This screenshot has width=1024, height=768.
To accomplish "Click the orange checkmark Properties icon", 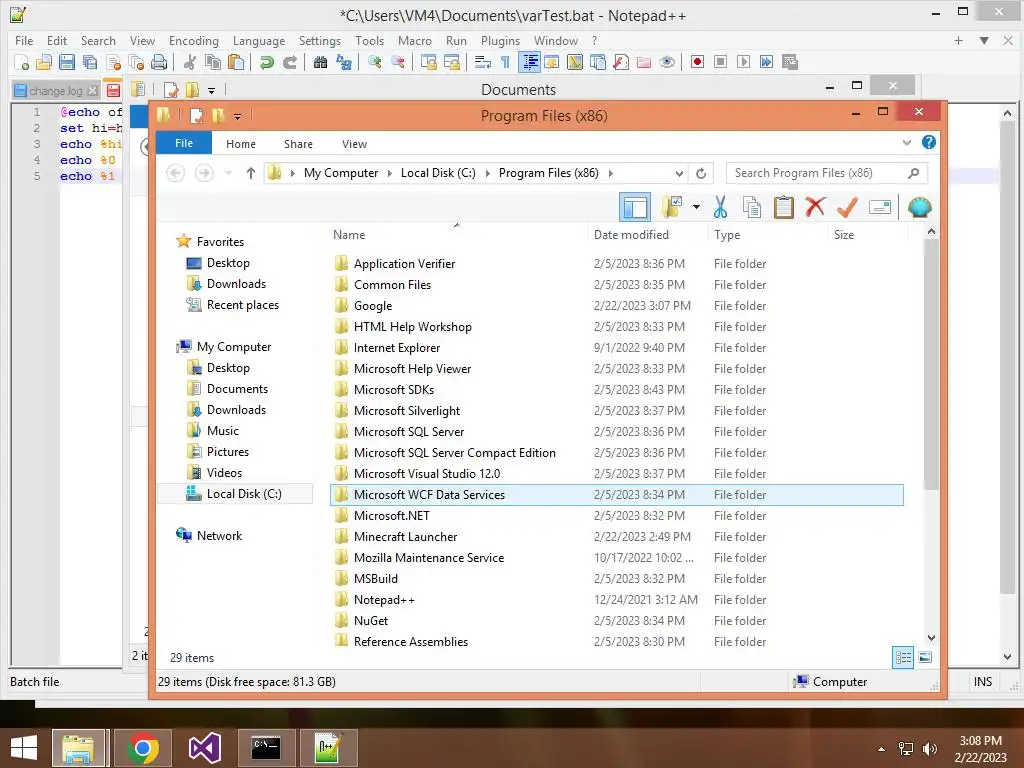I will coord(847,208).
